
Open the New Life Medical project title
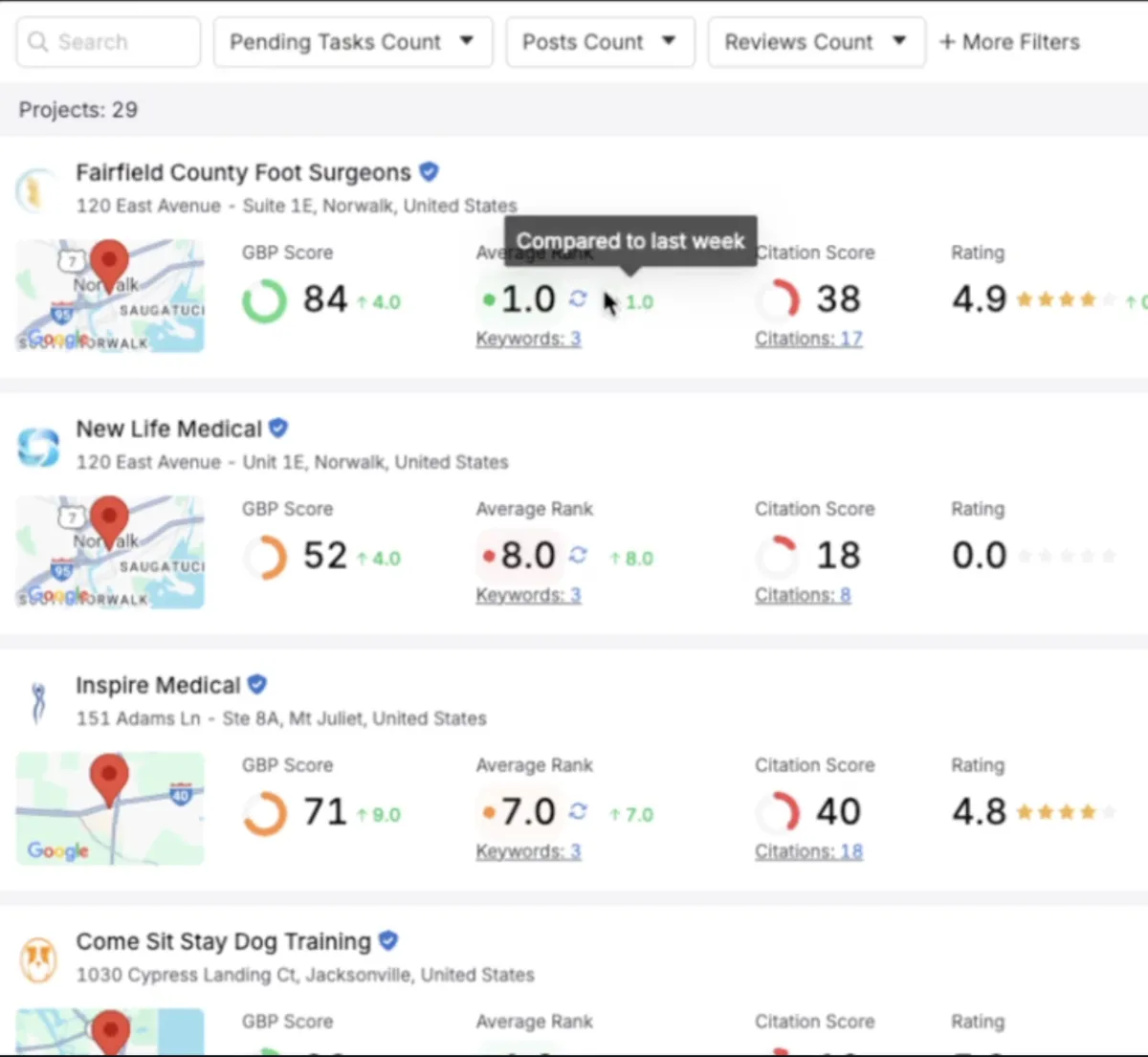(x=168, y=429)
